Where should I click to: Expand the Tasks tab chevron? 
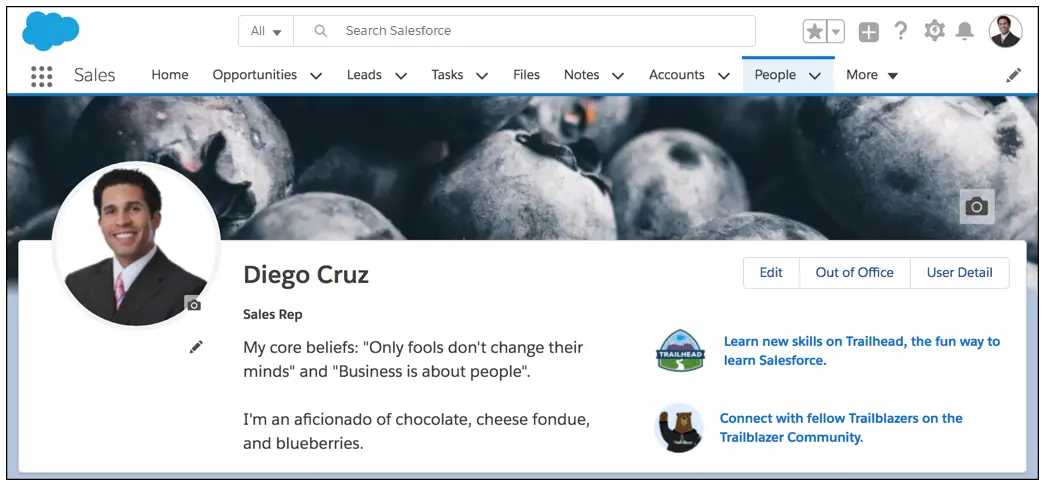[482, 76]
